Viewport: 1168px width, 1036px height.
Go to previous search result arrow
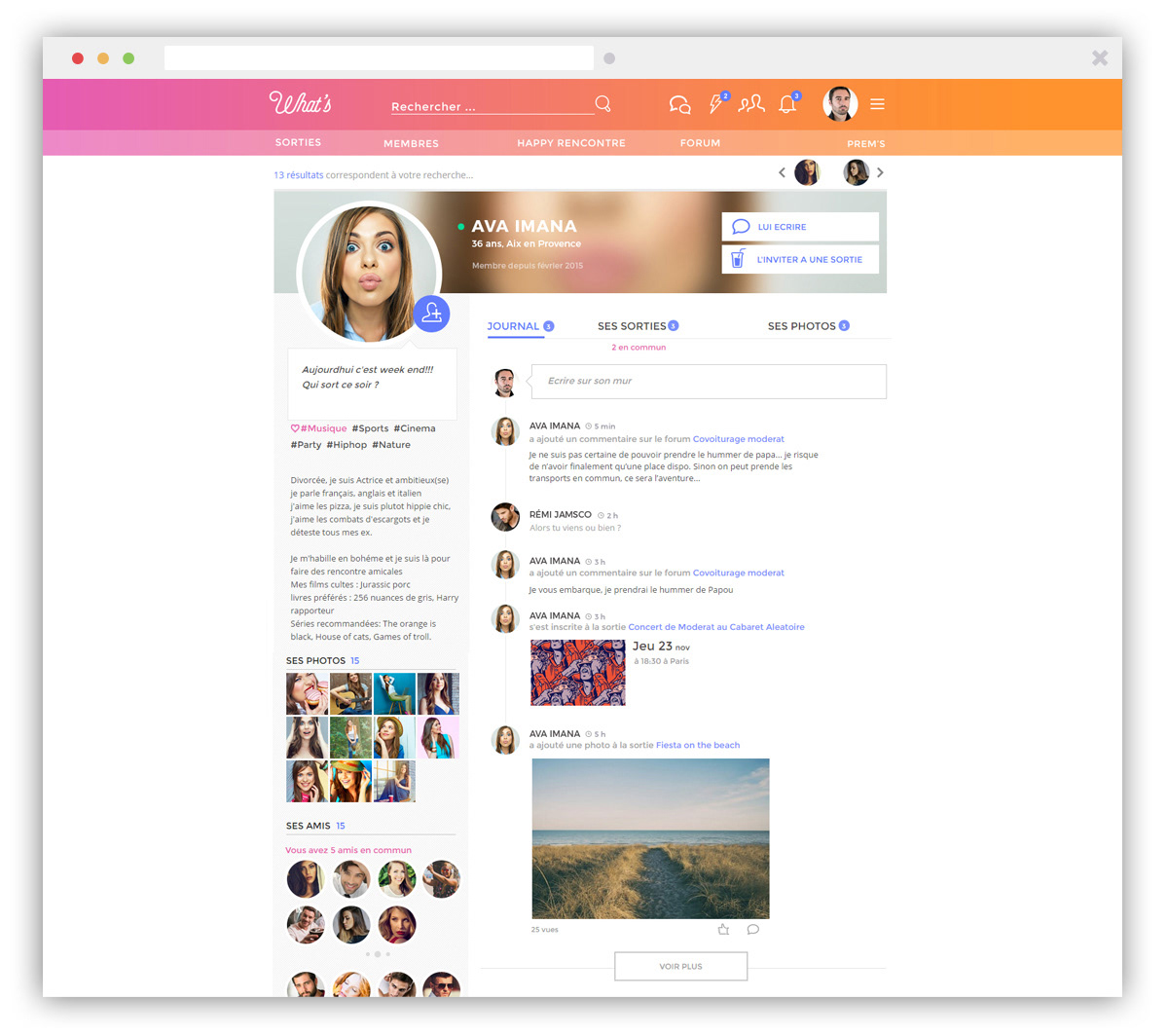(782, 172)
